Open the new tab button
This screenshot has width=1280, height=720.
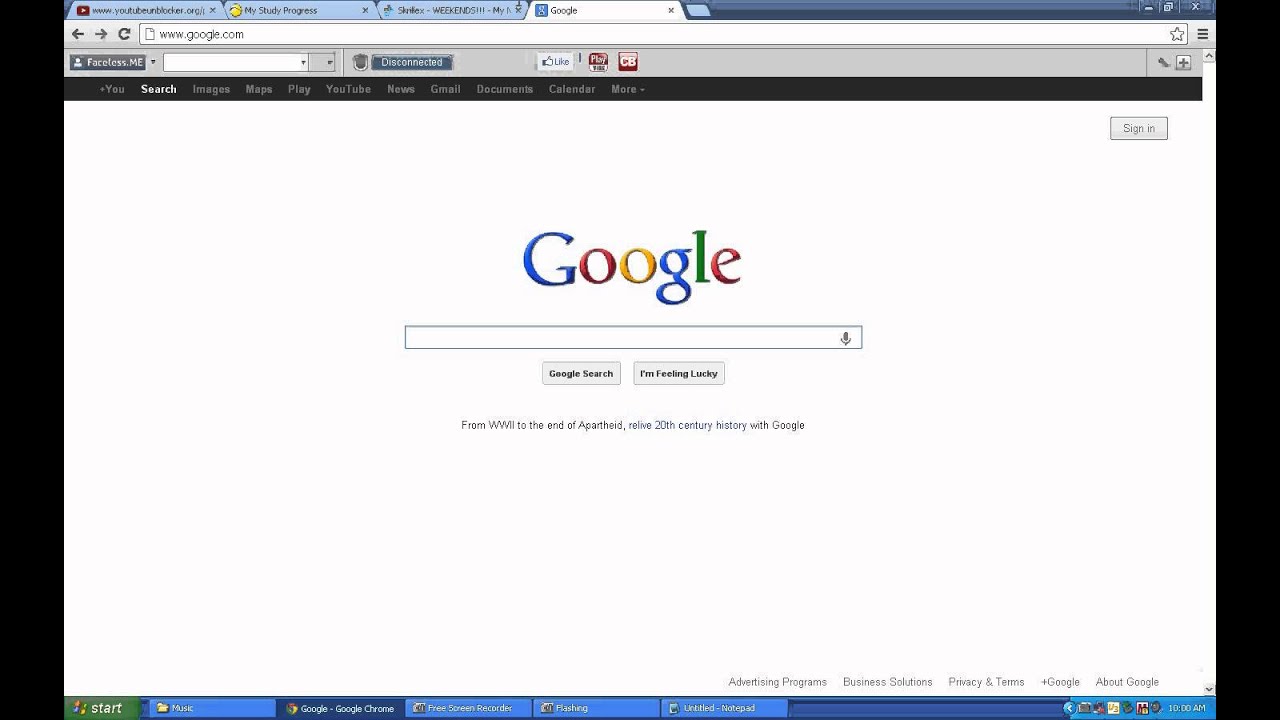point(698,10)
